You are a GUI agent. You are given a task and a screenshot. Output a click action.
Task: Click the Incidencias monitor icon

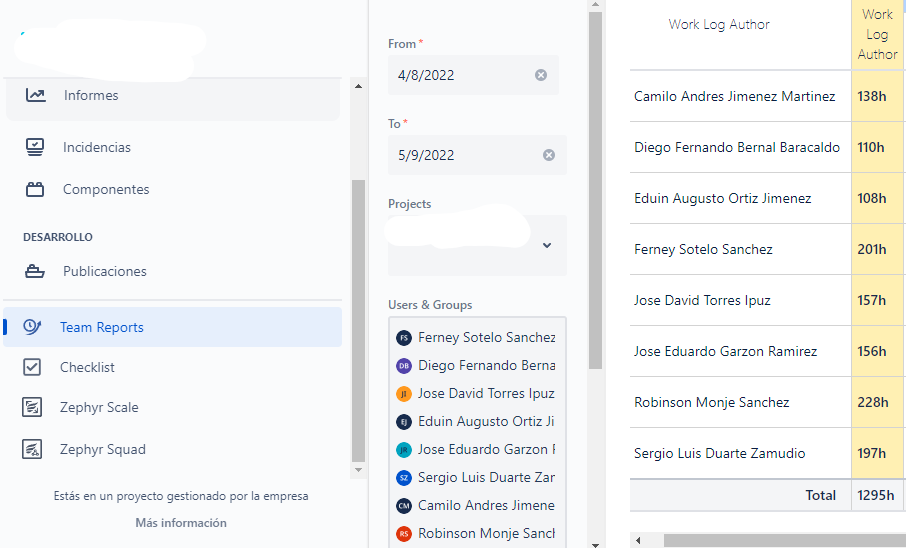coord(35,147)
